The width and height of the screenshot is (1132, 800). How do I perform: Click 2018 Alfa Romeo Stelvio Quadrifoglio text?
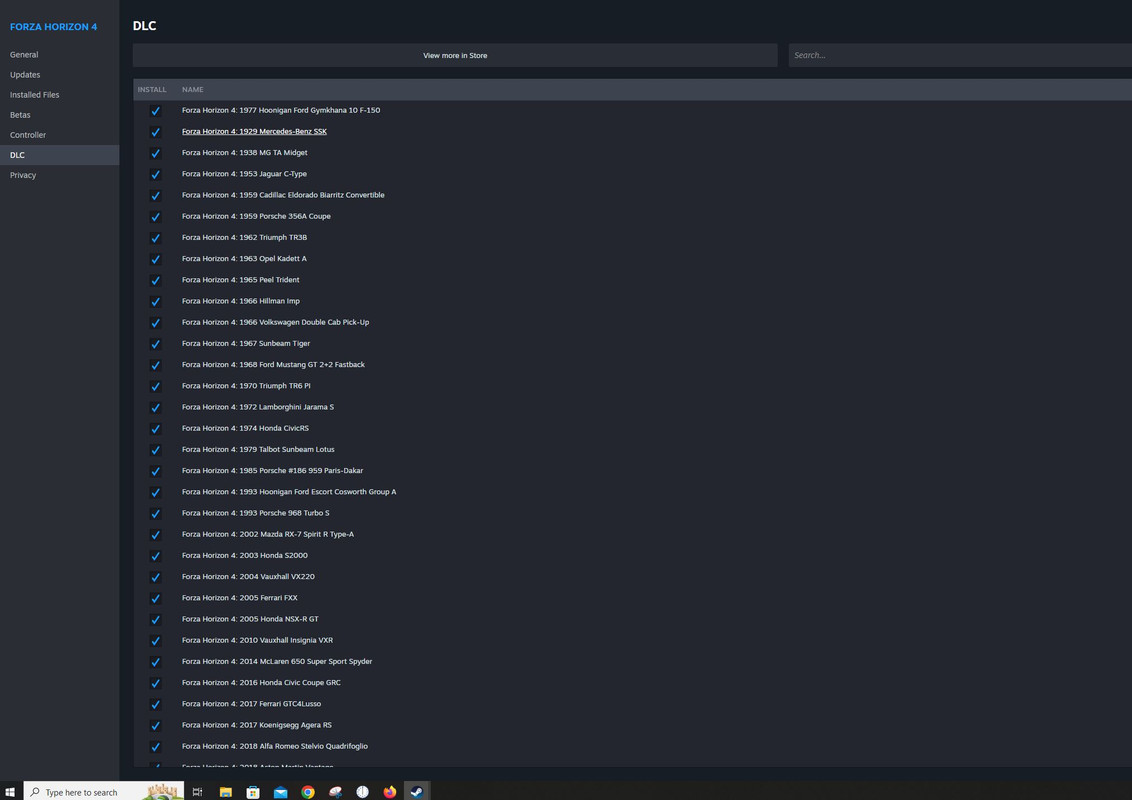[274, 746]
